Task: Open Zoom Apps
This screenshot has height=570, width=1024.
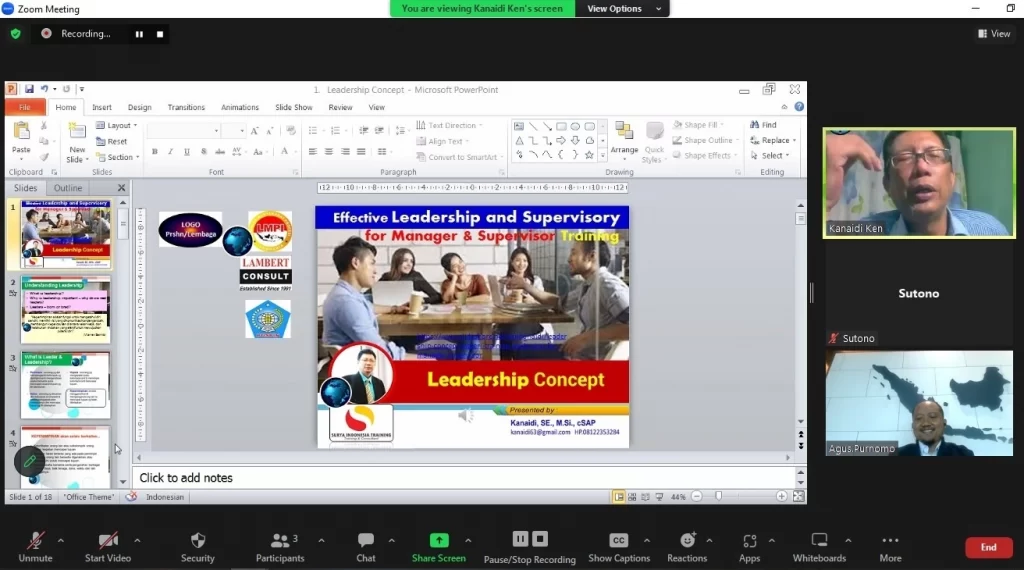Action: [x=749, y=547]
